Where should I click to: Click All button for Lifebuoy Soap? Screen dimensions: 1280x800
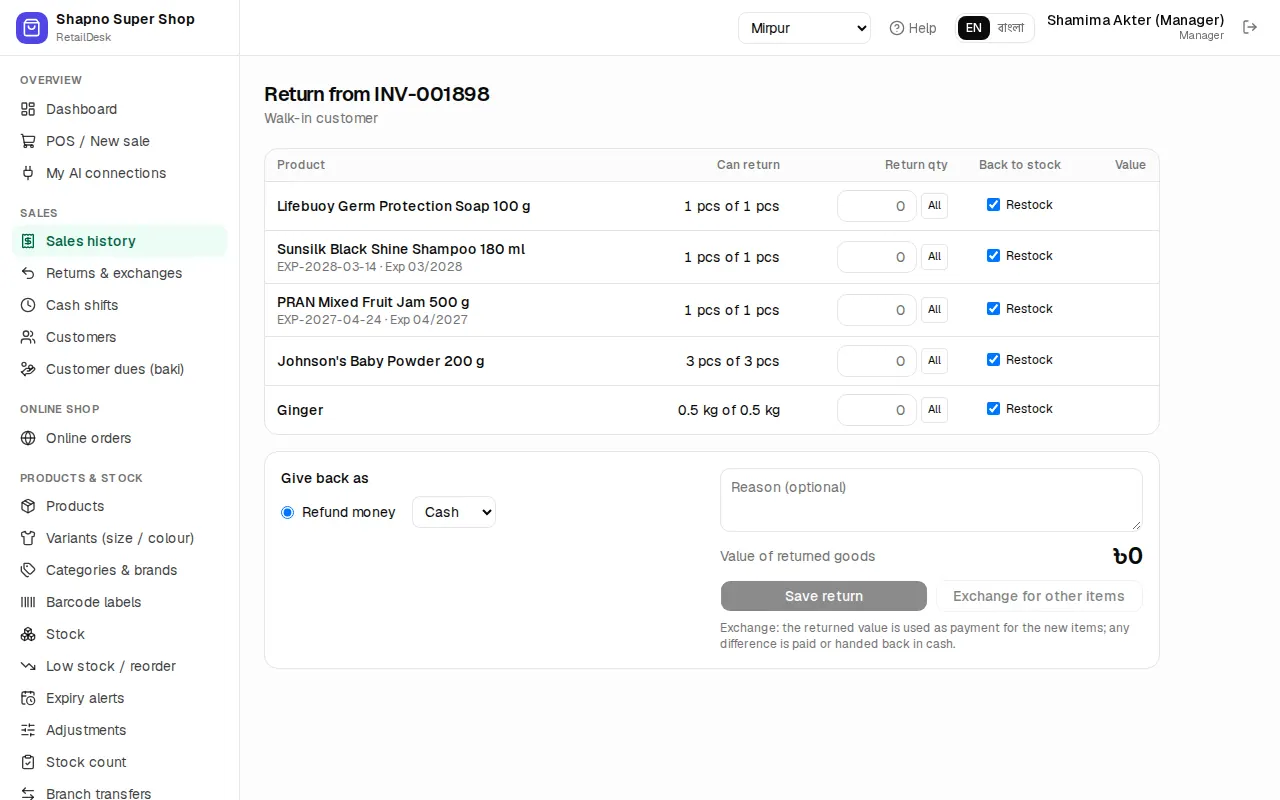934,206
